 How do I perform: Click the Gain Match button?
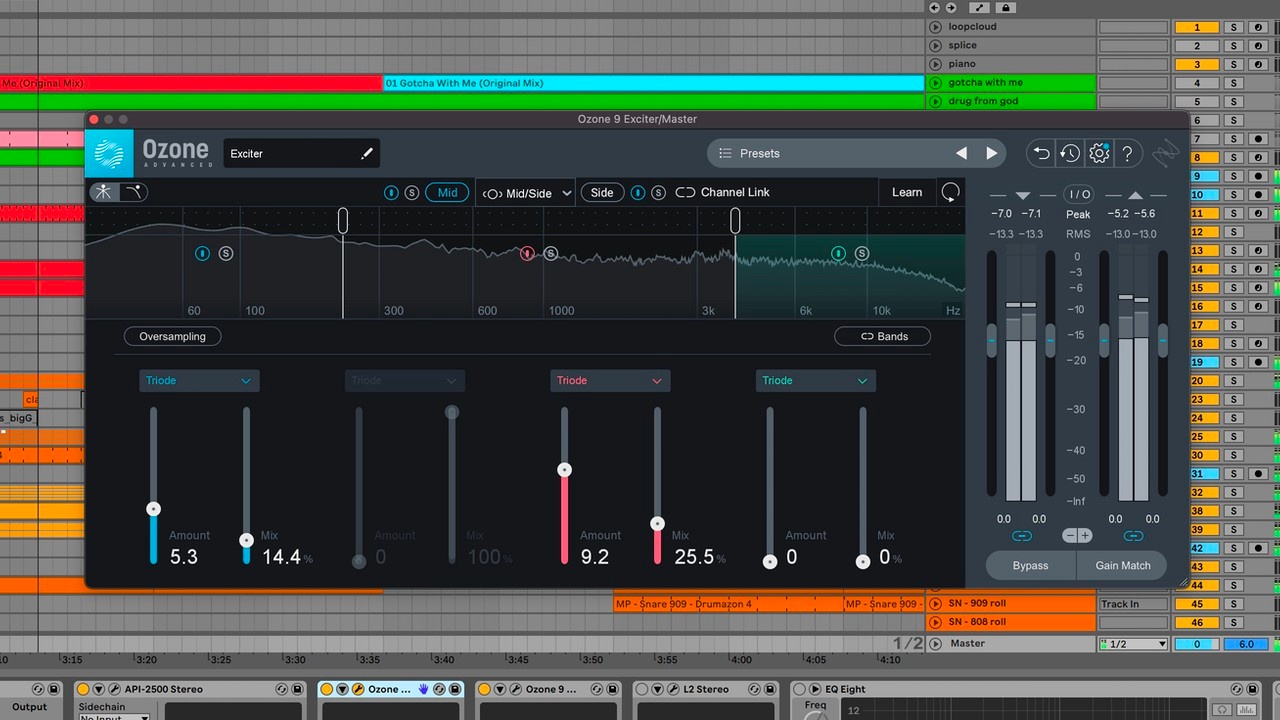coord(1122,565)
